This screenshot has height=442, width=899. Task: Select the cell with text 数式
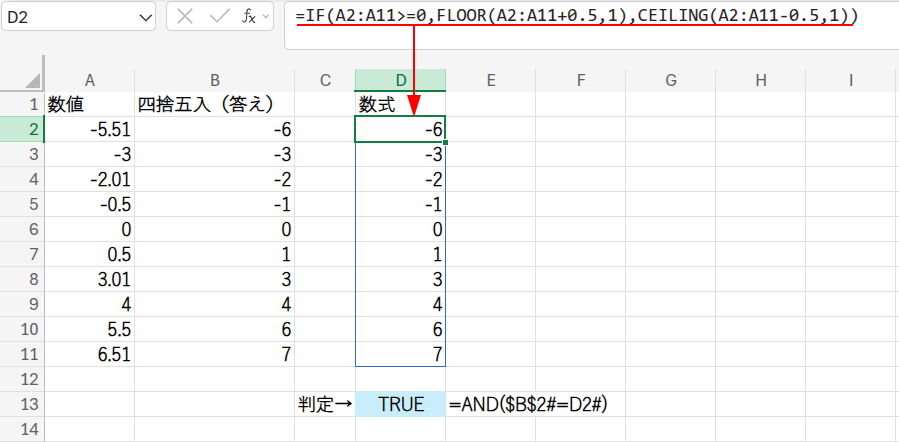click(400, 104)
